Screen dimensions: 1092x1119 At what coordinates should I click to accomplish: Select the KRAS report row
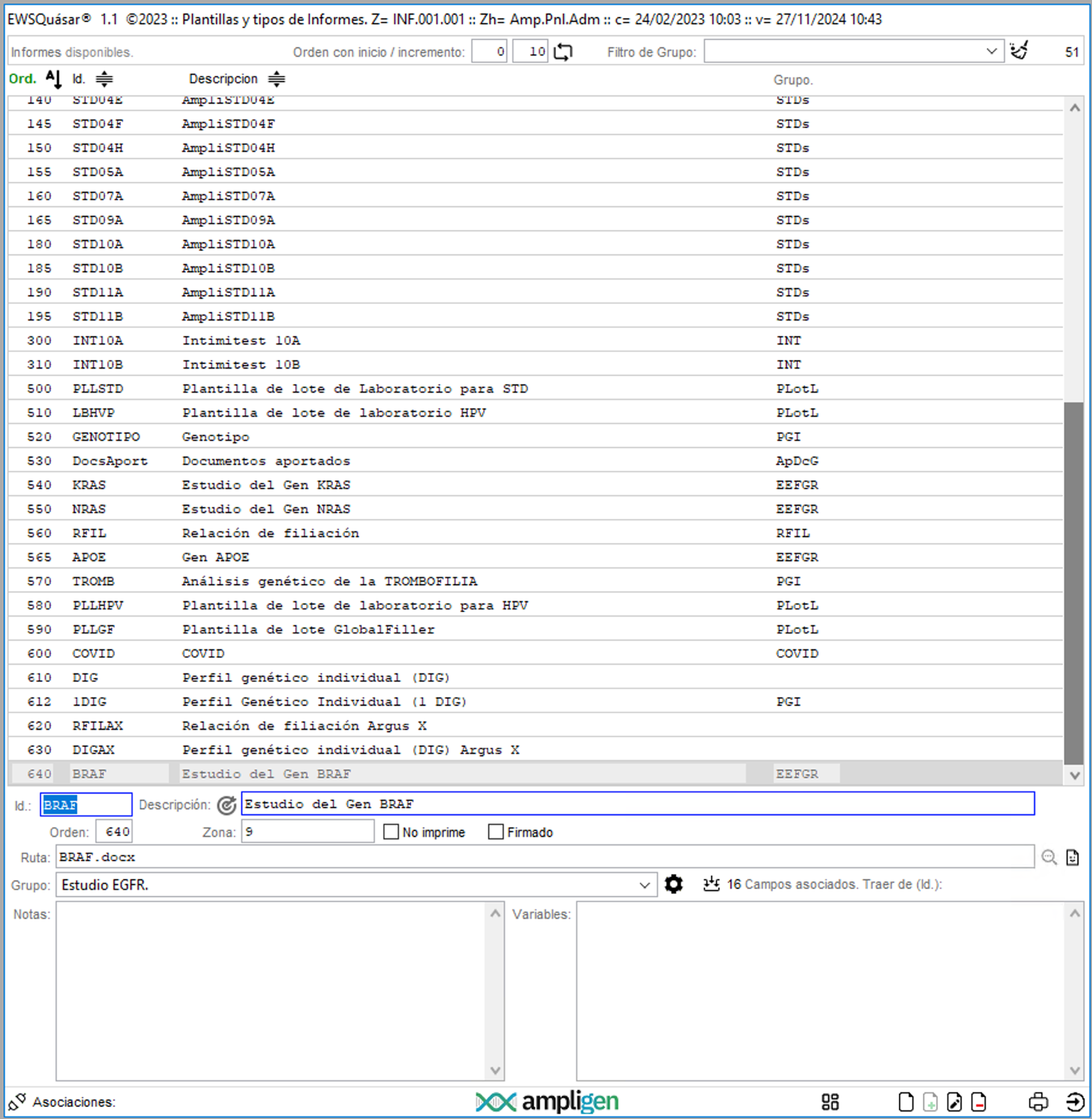(267, 485)
